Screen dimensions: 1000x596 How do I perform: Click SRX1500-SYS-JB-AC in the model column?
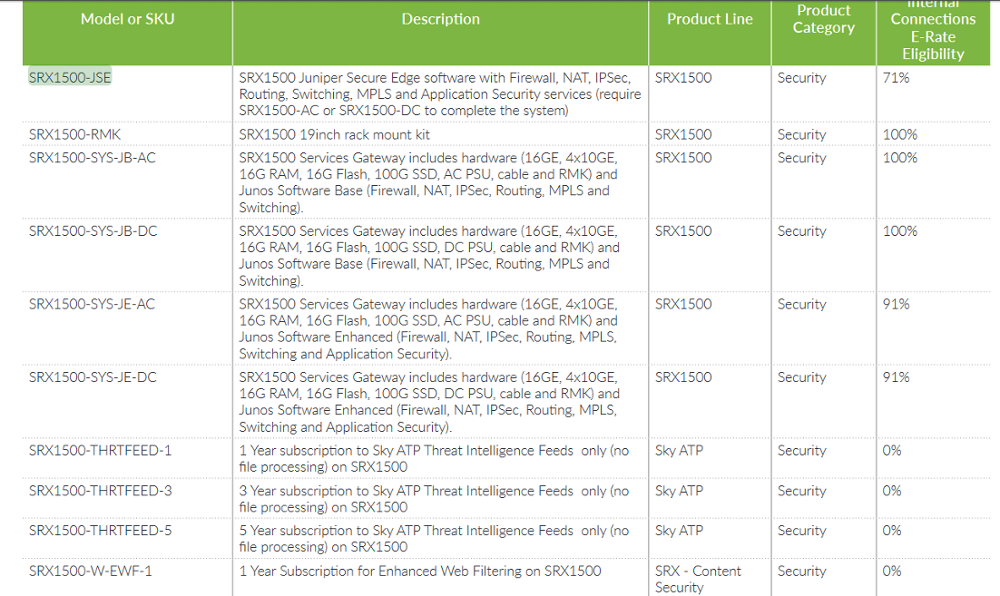click(x=92, y=157)
